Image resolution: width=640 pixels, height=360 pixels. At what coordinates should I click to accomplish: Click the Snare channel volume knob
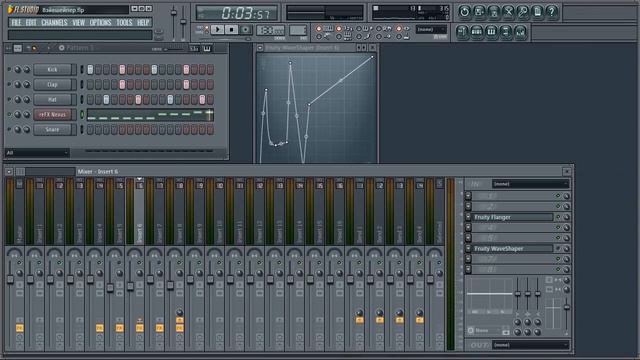pos(27,130)
